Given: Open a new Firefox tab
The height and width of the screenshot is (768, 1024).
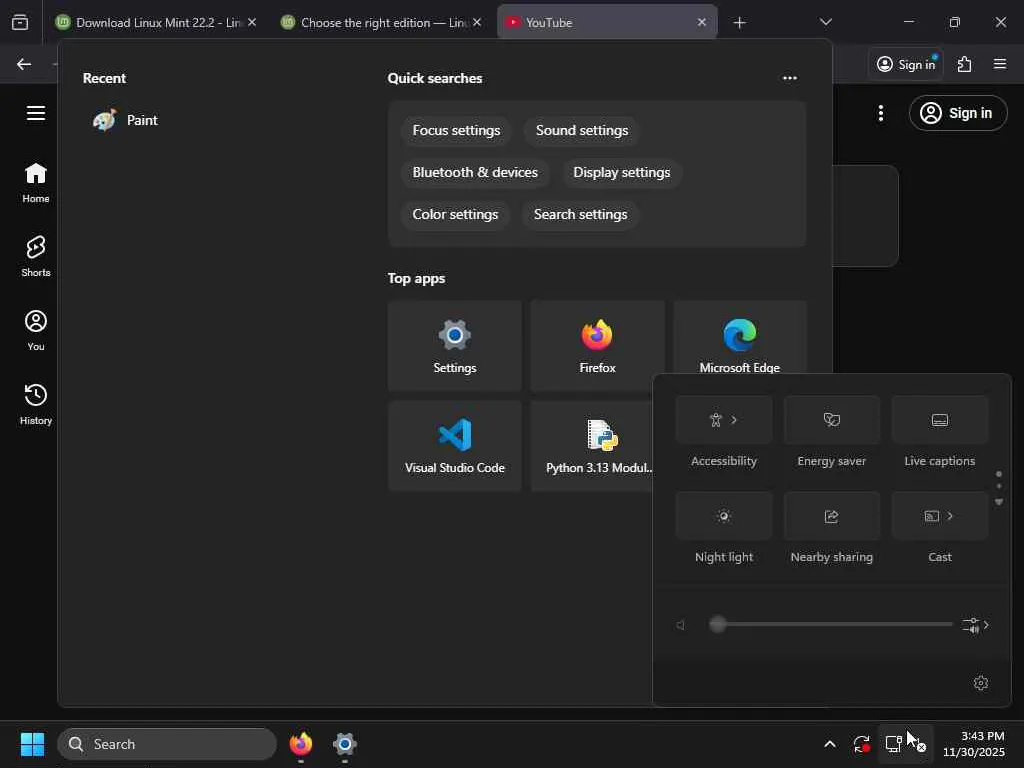Looking at the screenshot, I should [x=739, y=22].
